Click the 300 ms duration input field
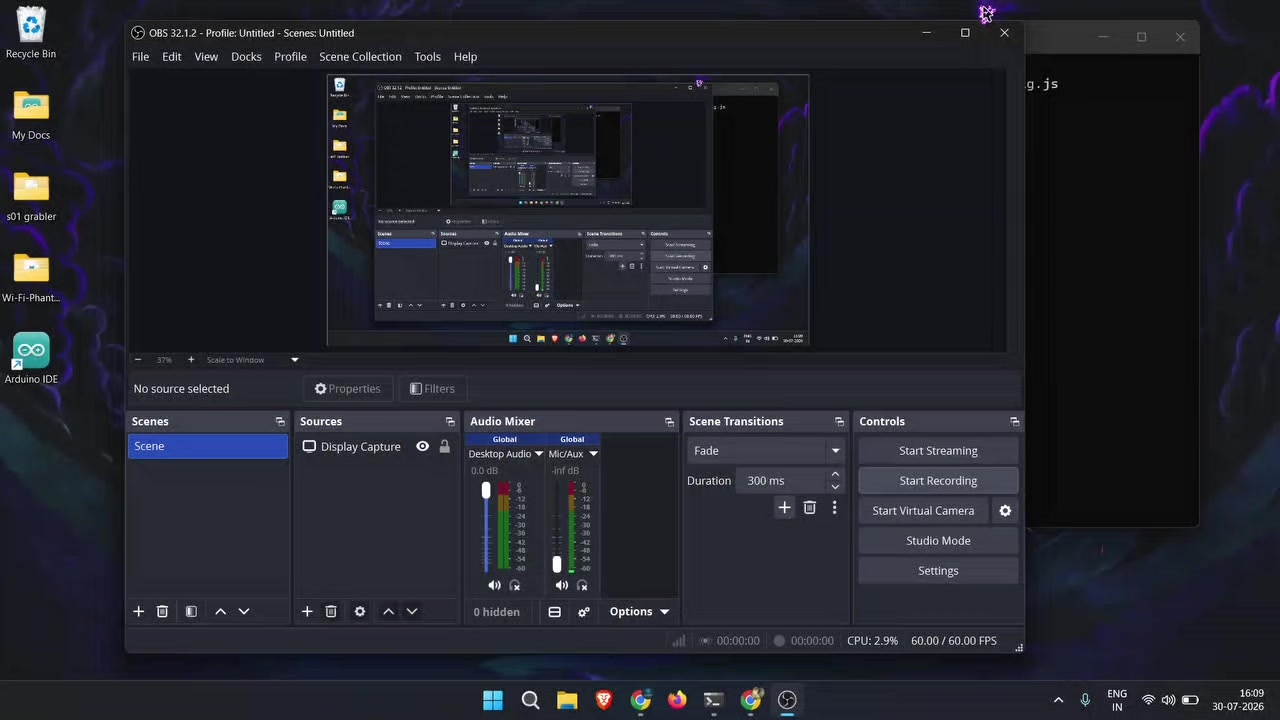This screenshot has height=720, width=1280. (782, 481)
